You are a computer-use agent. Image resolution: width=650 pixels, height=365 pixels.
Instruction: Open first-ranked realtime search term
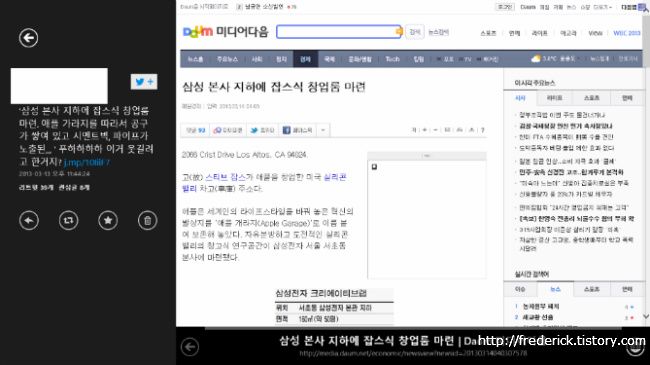pyautogui.click(x=541, y=307)
